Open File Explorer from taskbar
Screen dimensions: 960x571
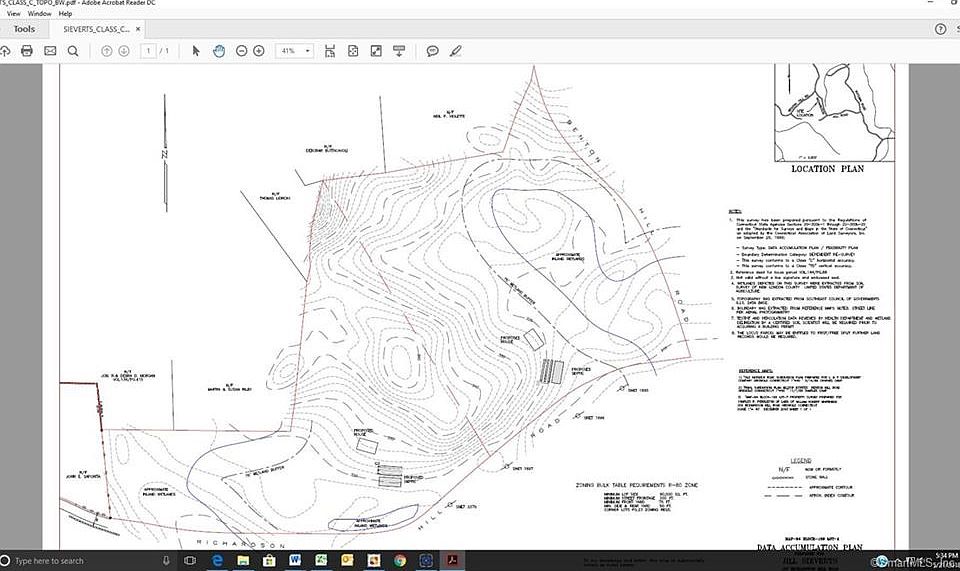point(243,561)
